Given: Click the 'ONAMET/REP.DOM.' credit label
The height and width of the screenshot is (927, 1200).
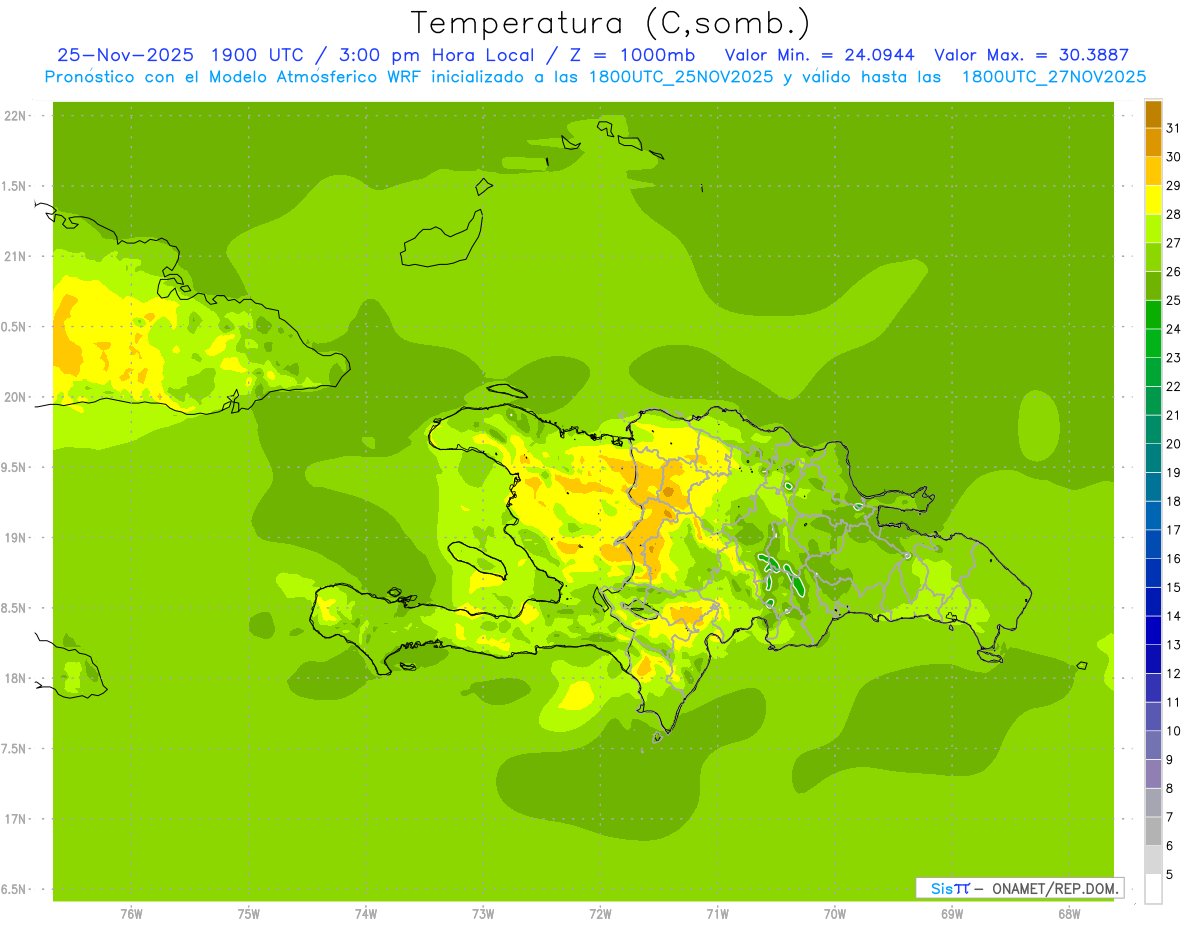Looking at the screenshot, I should (x=1056, y=888).
